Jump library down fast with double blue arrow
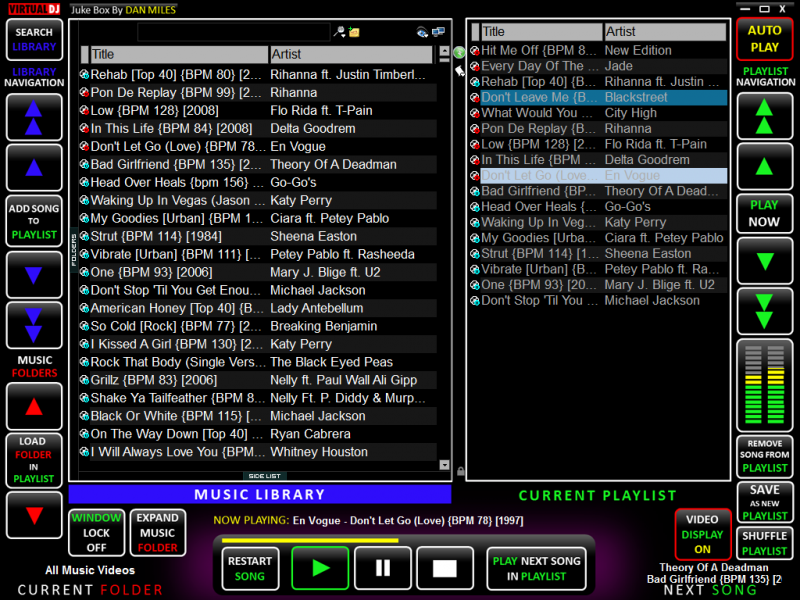The width and height of the screenshot is (800, 600). (x=34, y=325)
